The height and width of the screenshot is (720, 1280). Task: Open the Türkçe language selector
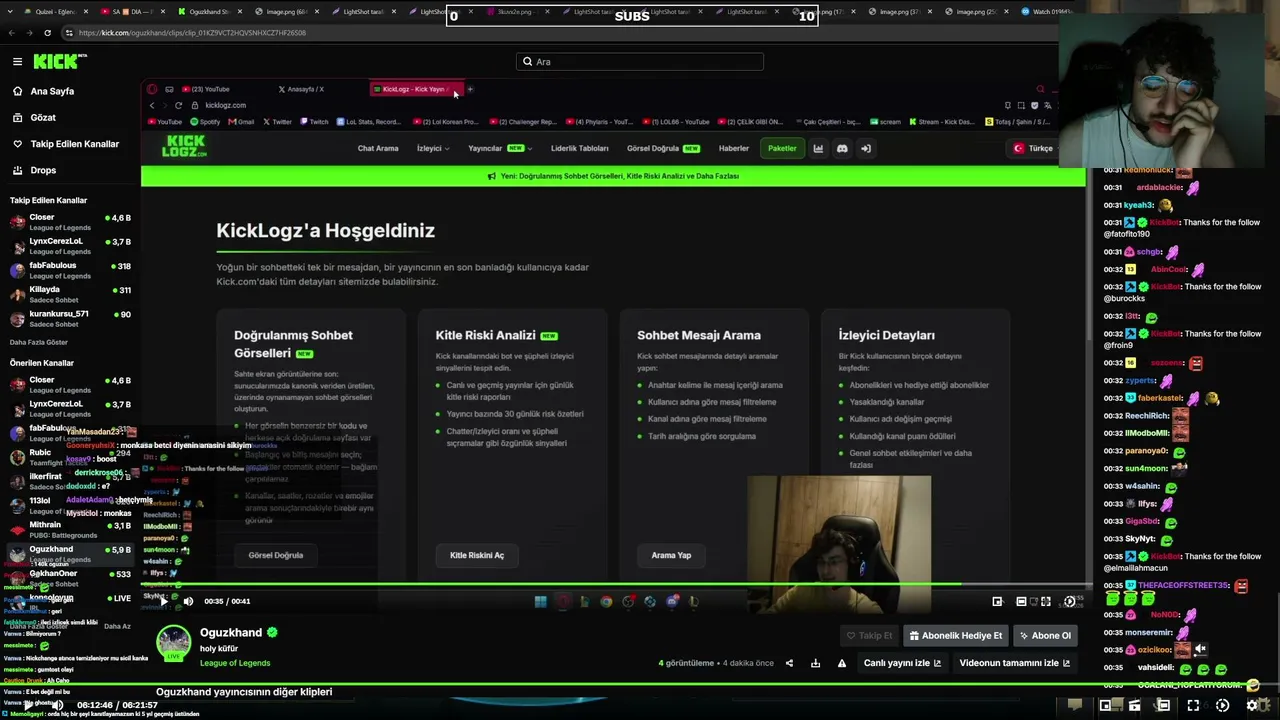[1035, 148]
